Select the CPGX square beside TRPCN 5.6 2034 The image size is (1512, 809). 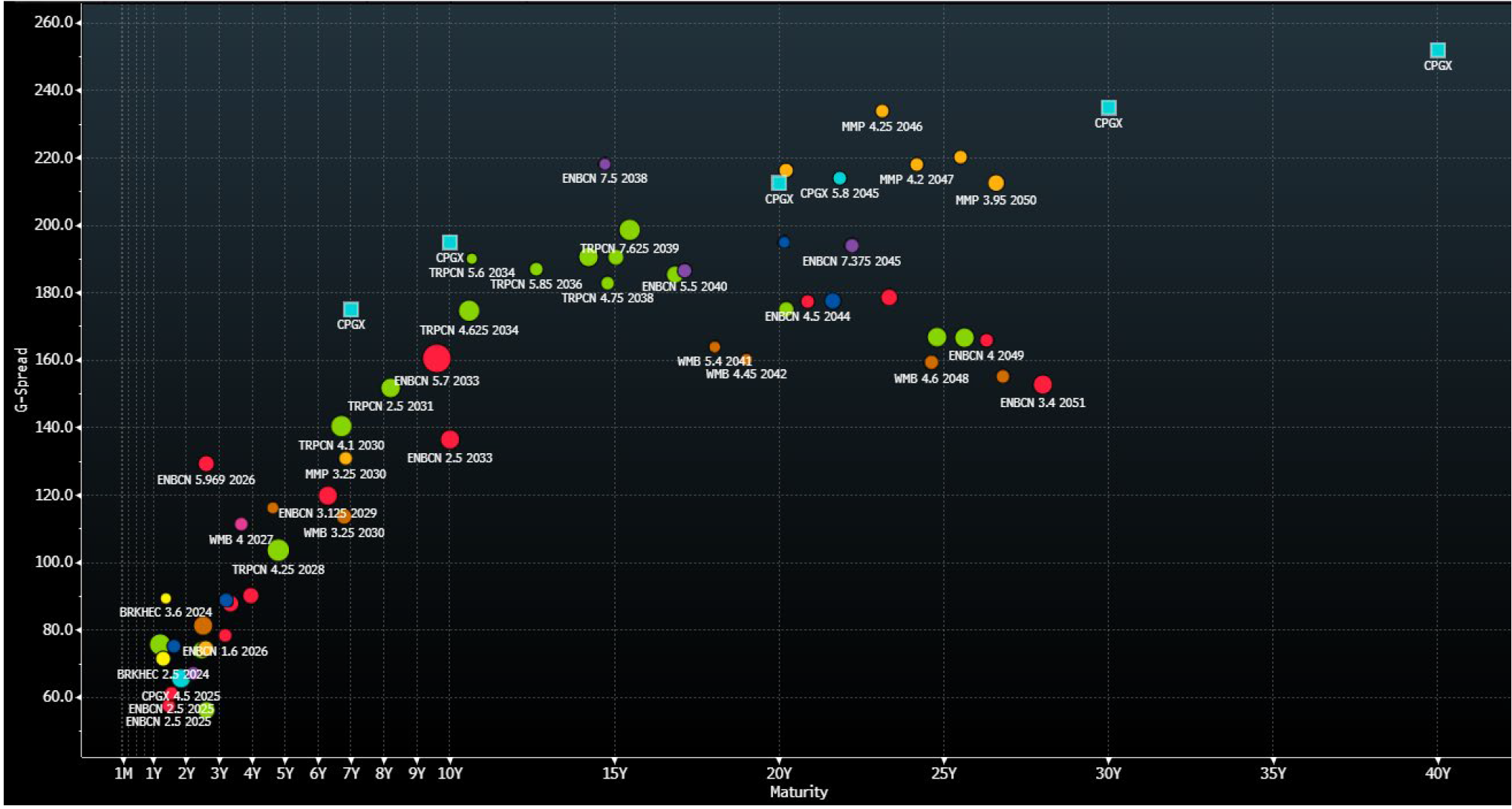coord(449,241)
